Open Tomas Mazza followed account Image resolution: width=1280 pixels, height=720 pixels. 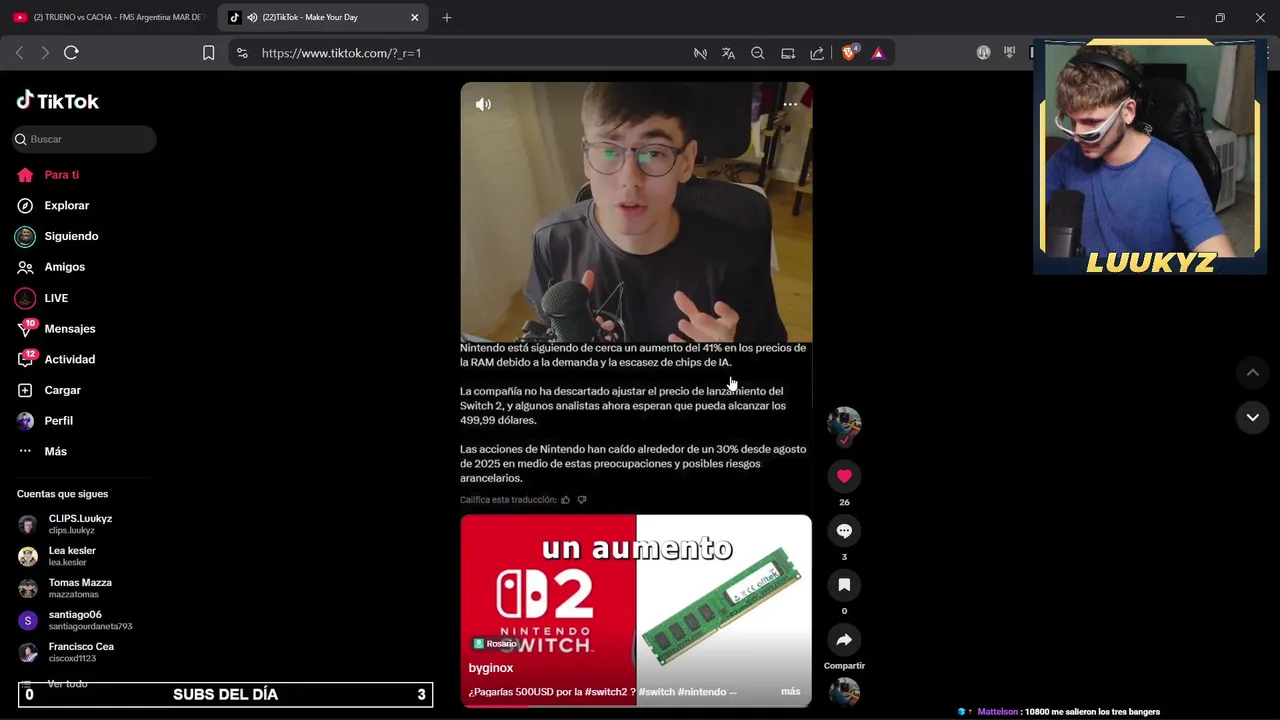pyautogui.click(x=66, y=588)
